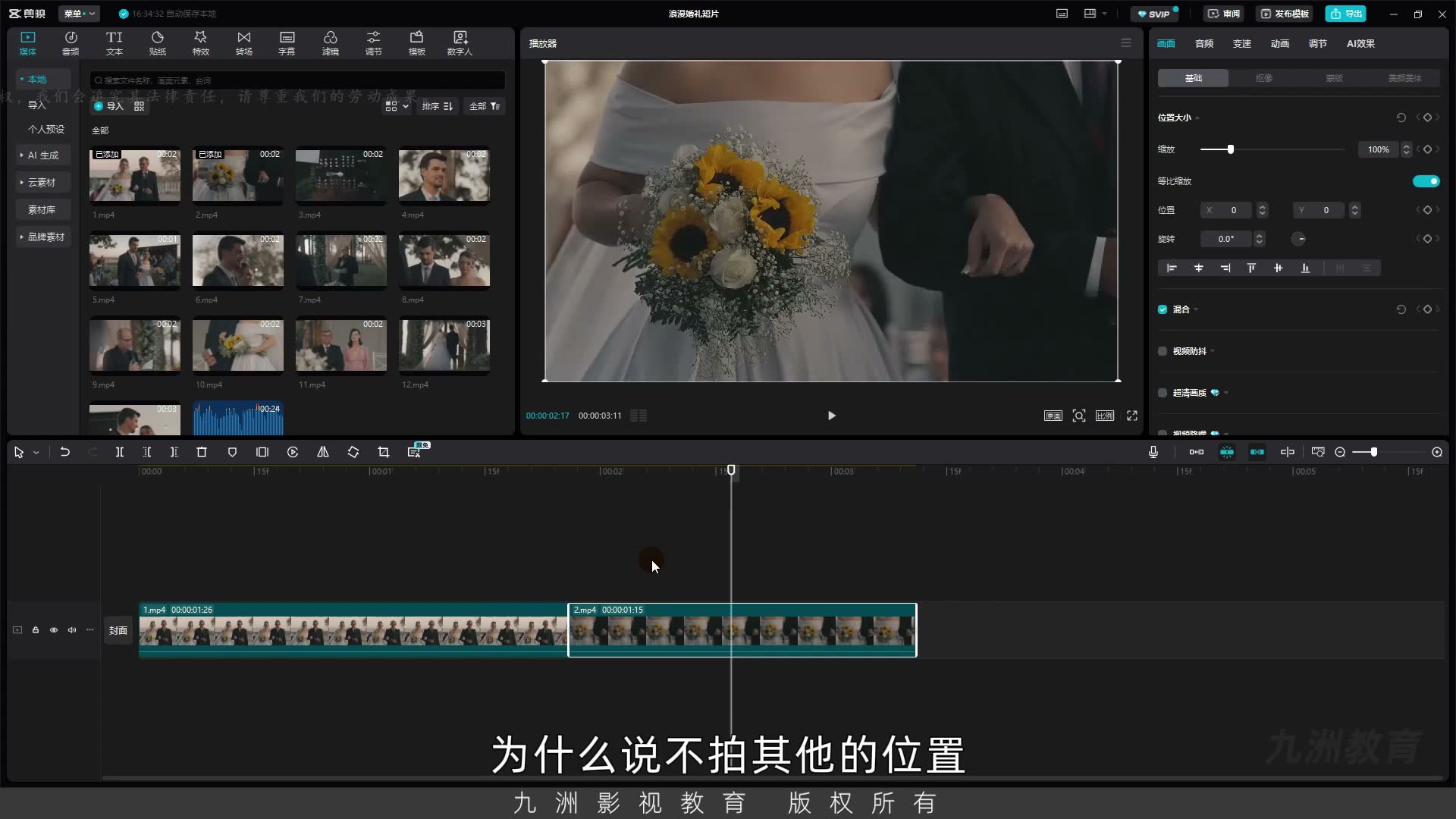Uncheck the 混合 blend checkbox

[x=1163, y=309]
